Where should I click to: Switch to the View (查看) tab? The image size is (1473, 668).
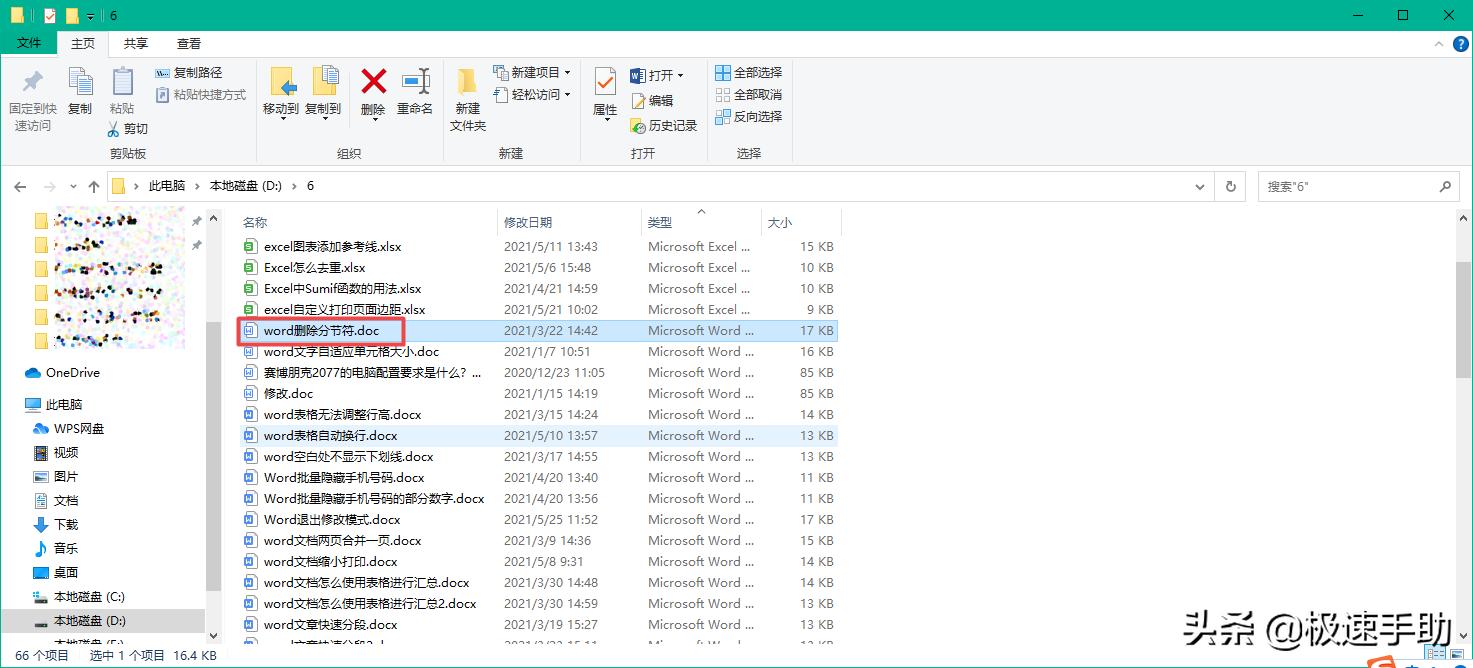point(189,44)
